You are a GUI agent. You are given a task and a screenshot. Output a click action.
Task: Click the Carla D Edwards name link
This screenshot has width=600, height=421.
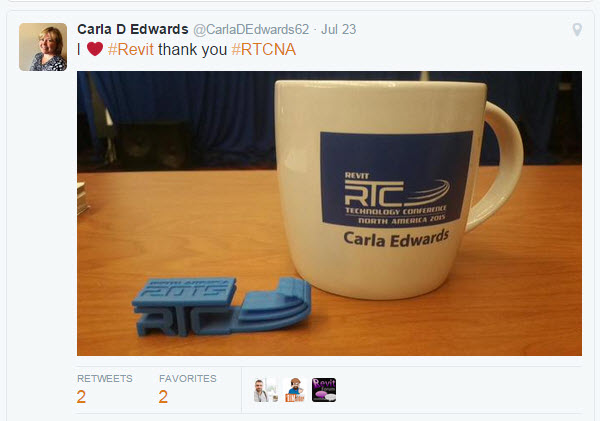point(133,29)
